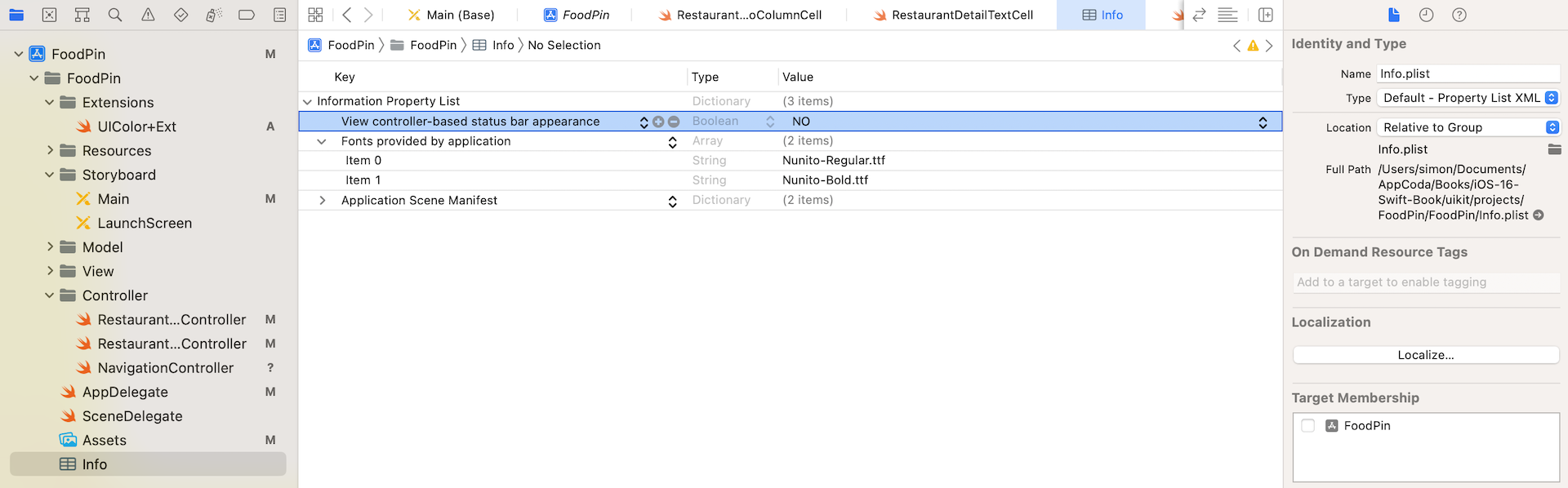Collapse the Controller folder
Viewport: 1568px width, 488px height.
tap(50, 295)
